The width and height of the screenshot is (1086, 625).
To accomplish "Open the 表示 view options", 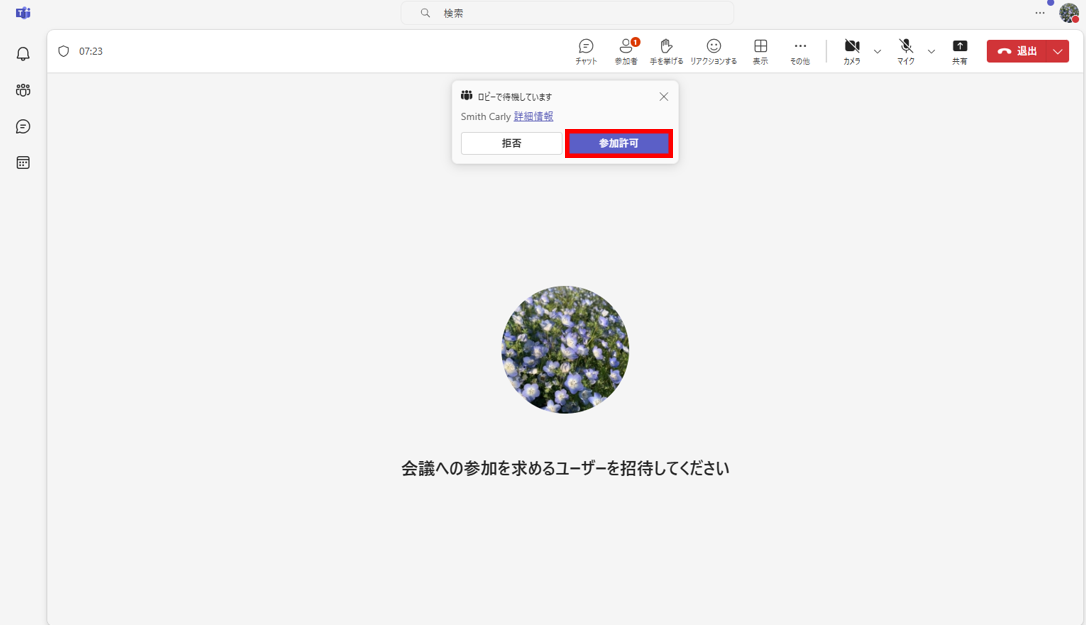I will coord(760,50).
